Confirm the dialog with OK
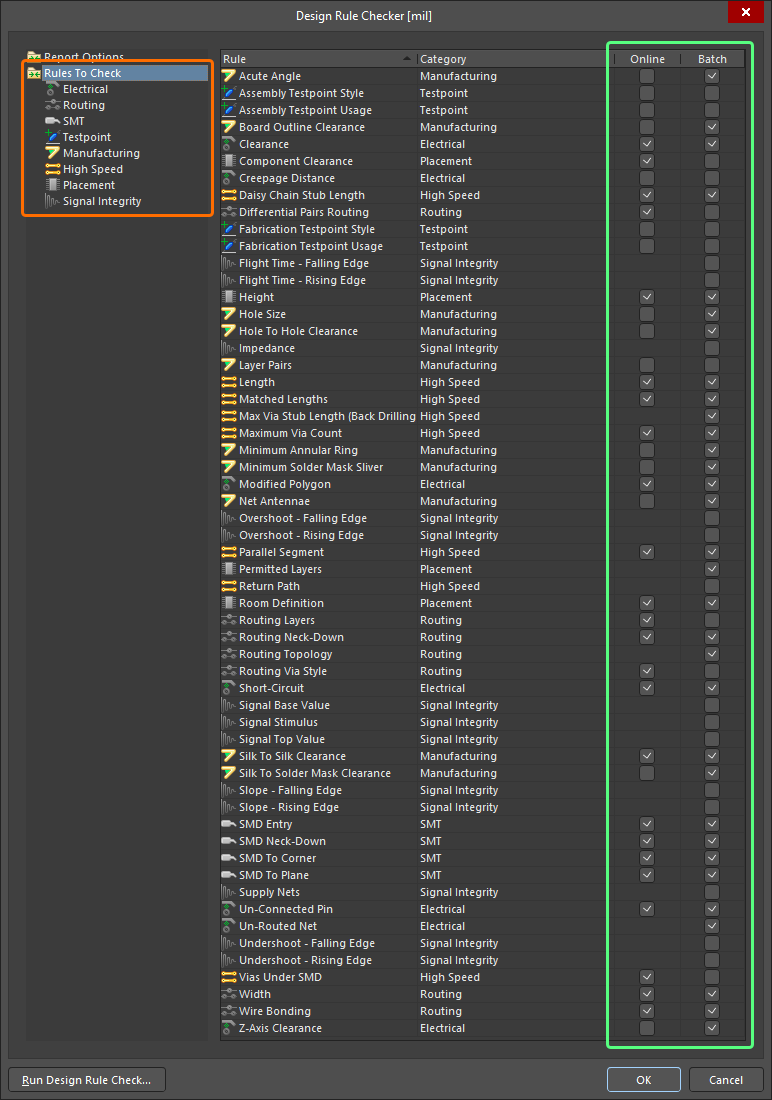Screen dimensions: 772x1100 644,1080
